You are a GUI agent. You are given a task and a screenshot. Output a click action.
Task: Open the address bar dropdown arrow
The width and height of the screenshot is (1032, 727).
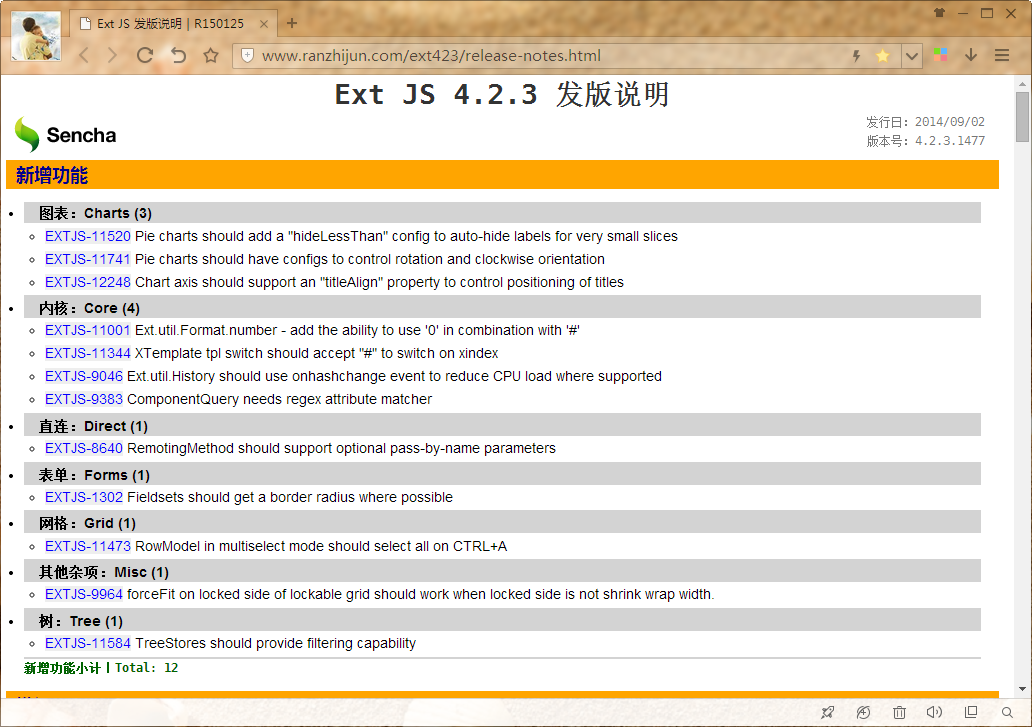click(x=912, y=56)
